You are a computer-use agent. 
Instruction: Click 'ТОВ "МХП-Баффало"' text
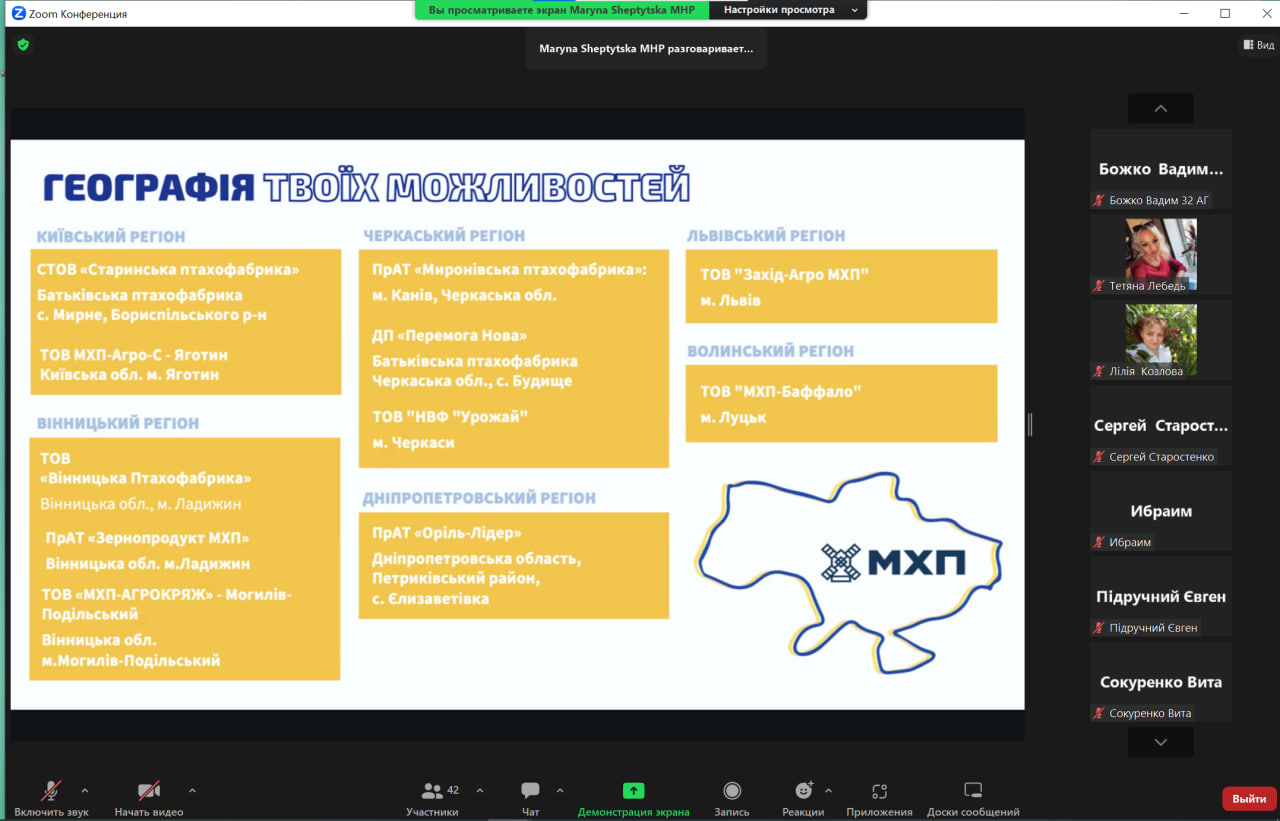tap(781, 391)
